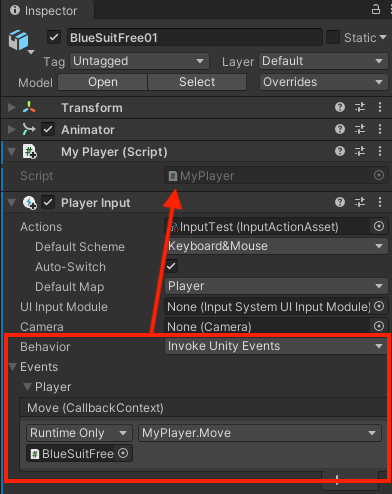Toggle the BlueSuitFree01 active checkbox
The height and width of the screenshot is (494, 392).
(x=54, y=37)
